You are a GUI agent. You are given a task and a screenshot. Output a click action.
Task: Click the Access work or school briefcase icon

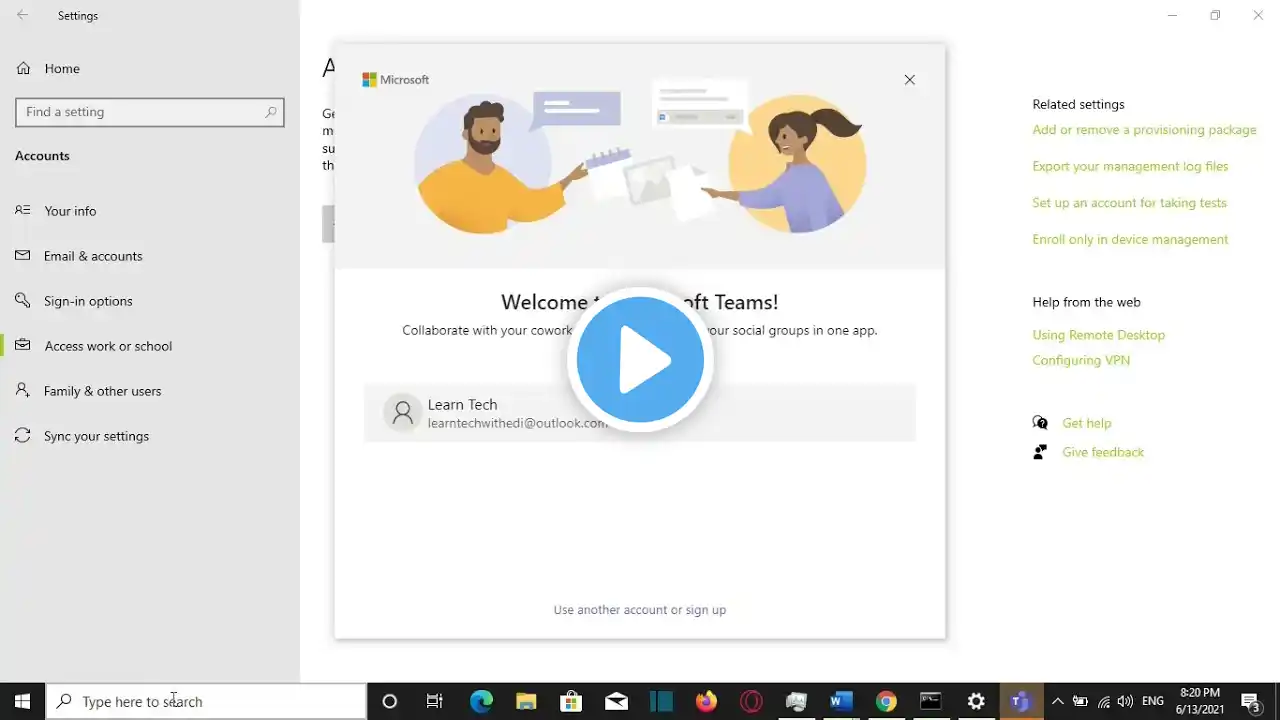coord(23,345)
